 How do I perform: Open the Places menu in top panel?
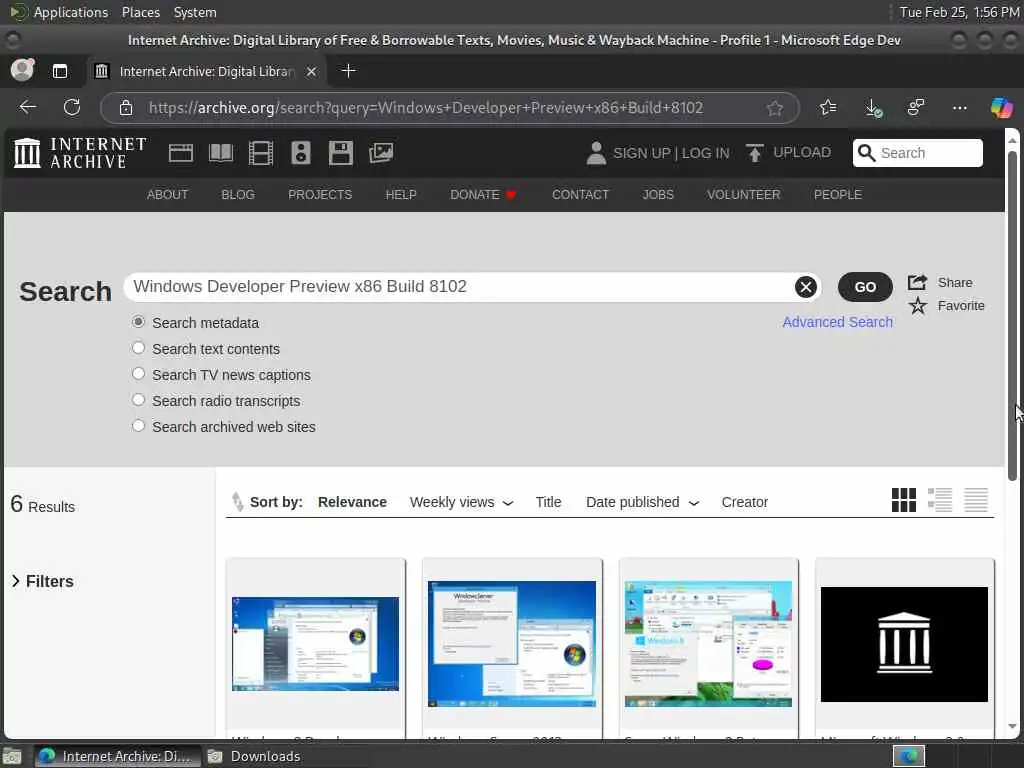coord(140,12)
